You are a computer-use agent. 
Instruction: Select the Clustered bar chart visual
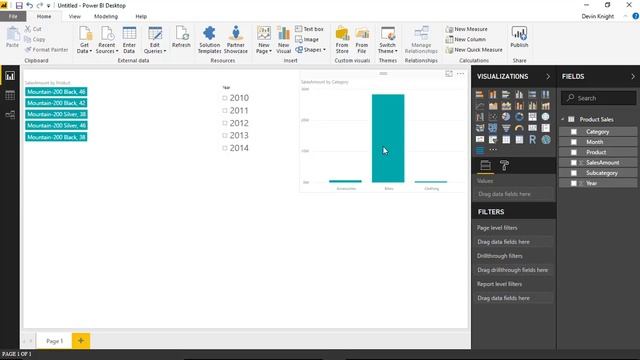click(x=506, y=94)
